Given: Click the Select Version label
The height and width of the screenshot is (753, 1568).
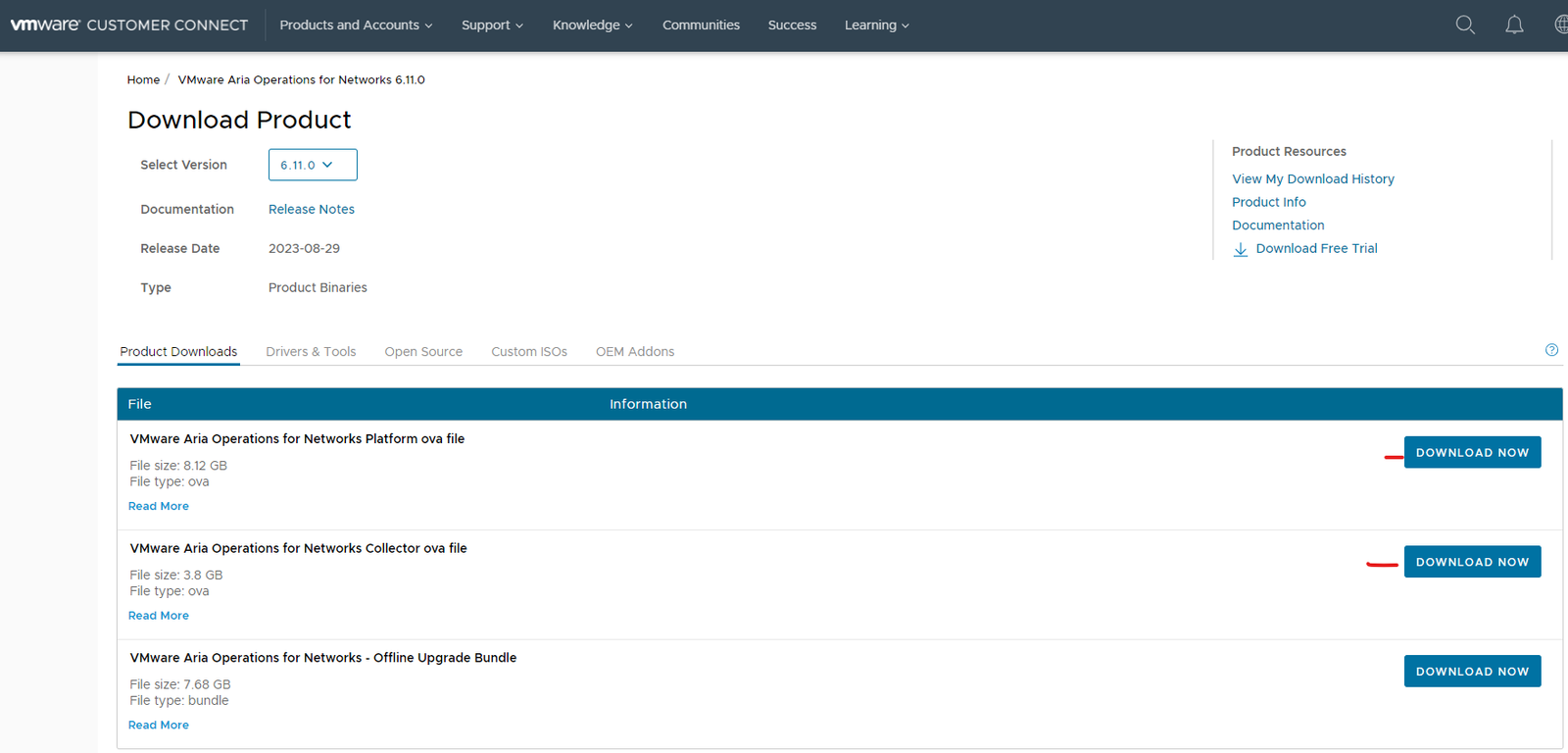Looking at the screenshot, I should tap(183, 165).
